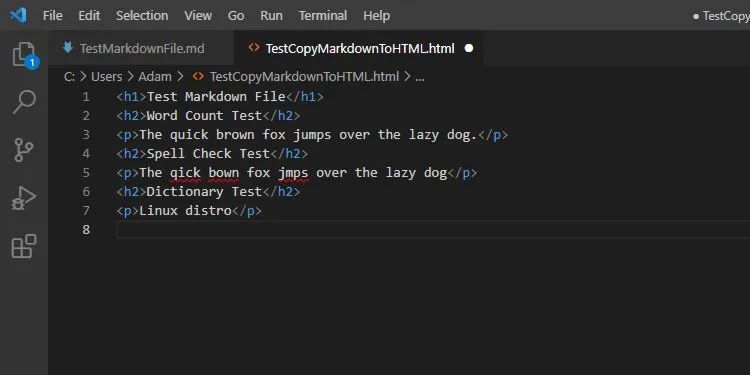Viewport: 750px width, 375px height.
Task: Open the Go menu
Action: [x=236, y=16]
